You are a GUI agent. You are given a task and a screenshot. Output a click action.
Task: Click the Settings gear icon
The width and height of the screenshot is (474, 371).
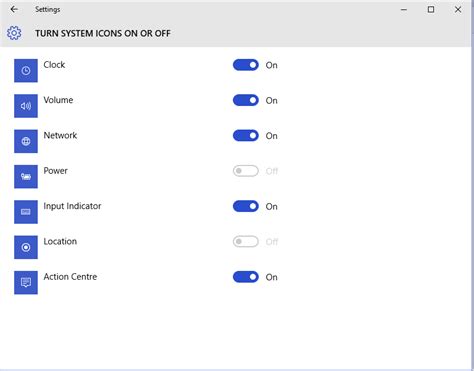coord(14,33)
